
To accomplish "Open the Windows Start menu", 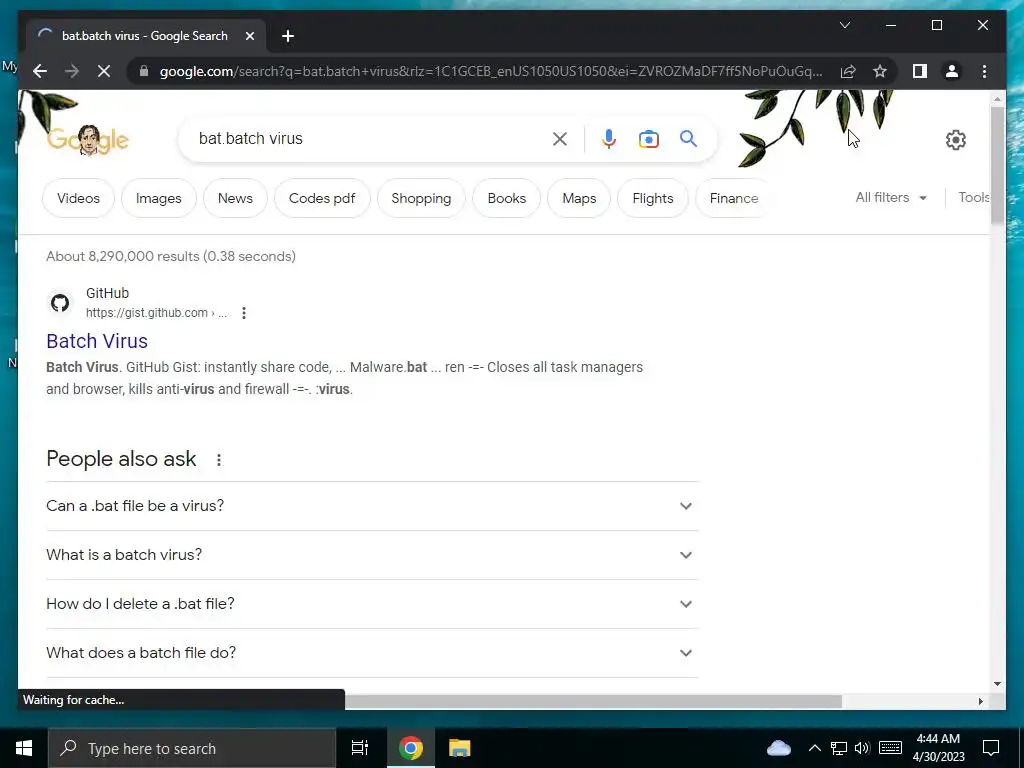I will coord(24,748).
